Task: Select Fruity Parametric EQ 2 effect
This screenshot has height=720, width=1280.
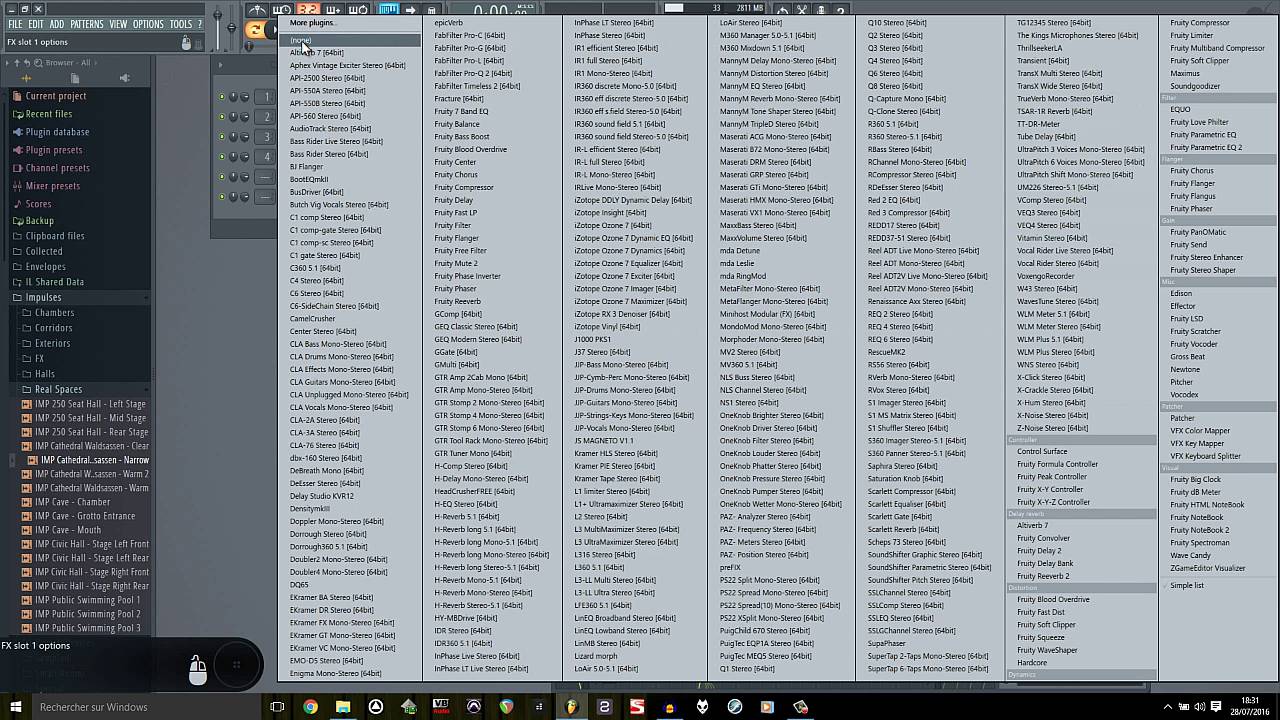Action: [1206, 147]
